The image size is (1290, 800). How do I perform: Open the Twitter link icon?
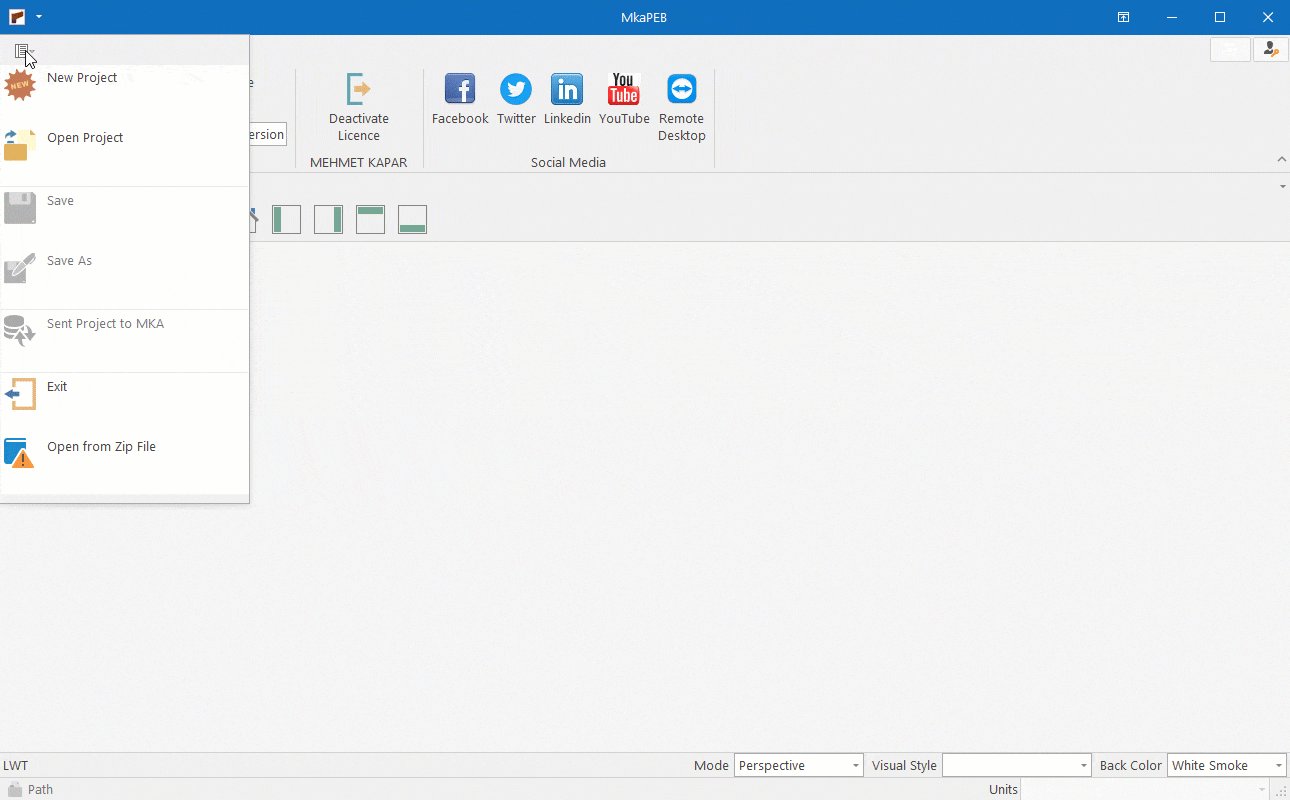coord(516,90)
